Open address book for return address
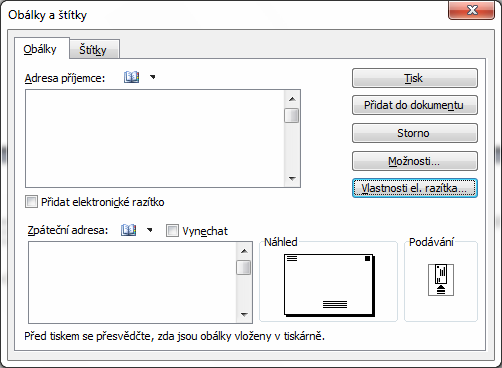 (x=128, y=230)
